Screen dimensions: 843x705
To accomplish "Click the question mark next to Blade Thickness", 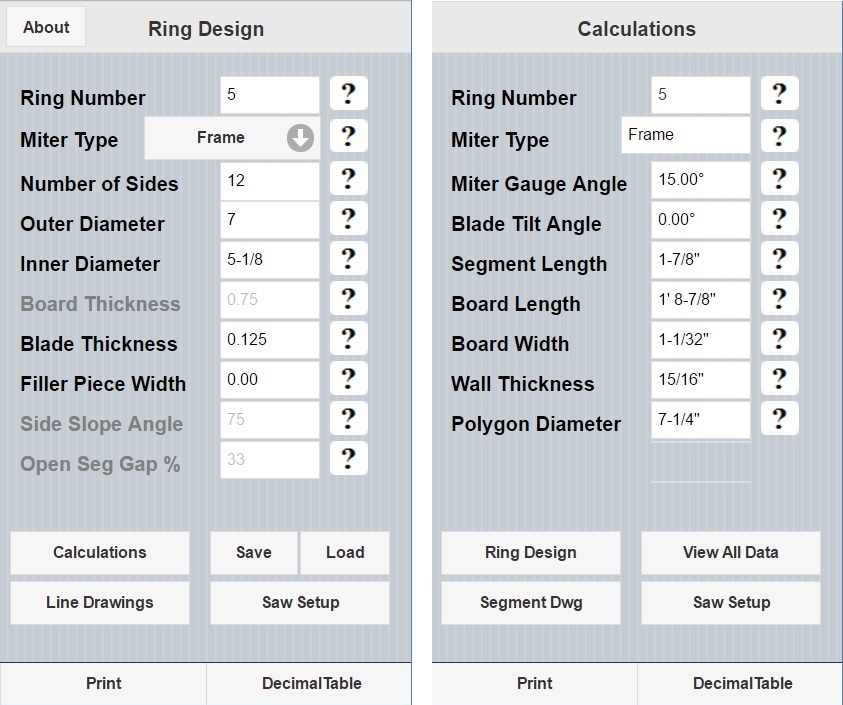I will click(x=348, y=339).
